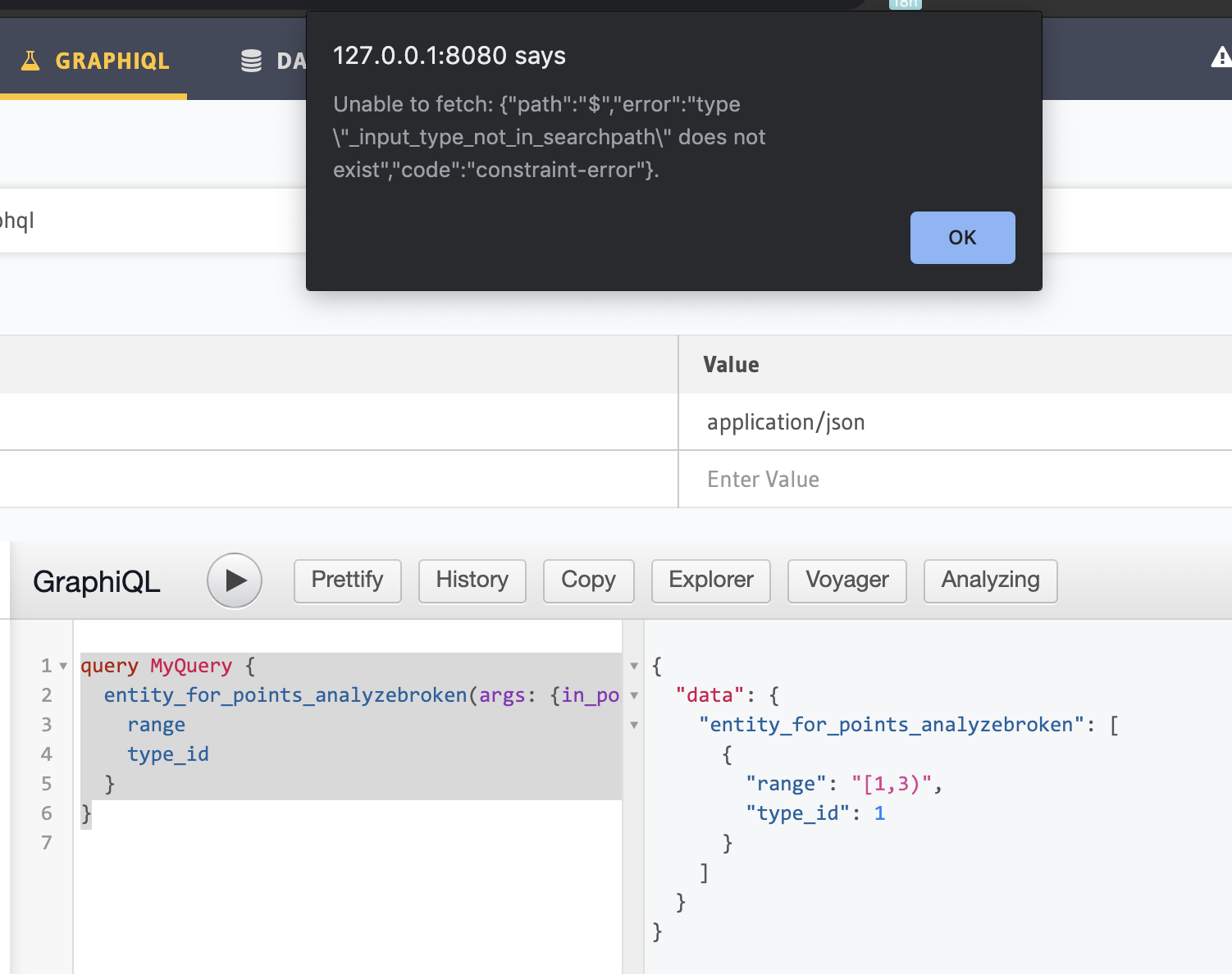Viewport: 1232px width, 974px height.
Task: Copy the current query
Action: pos(588,580)
